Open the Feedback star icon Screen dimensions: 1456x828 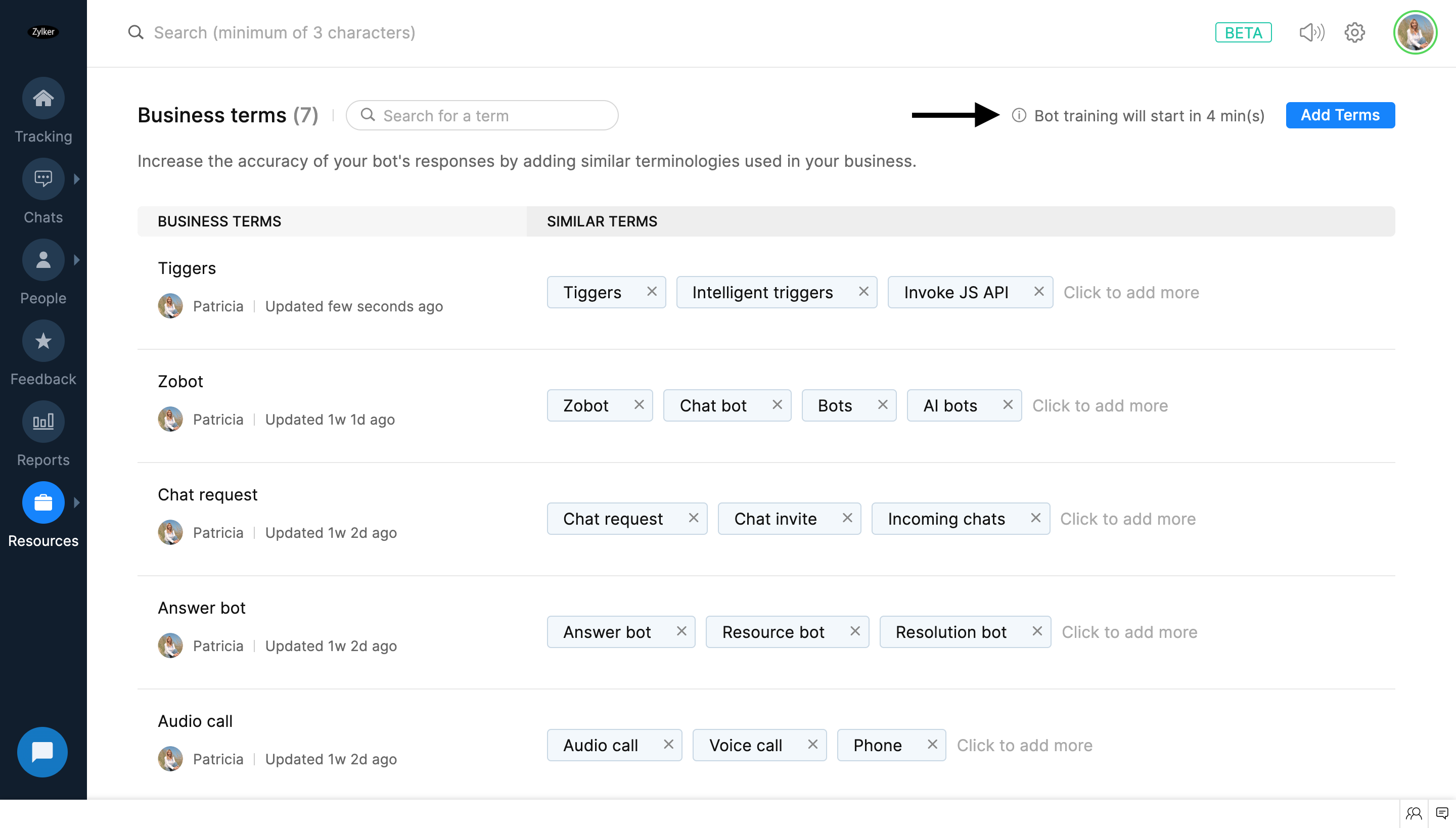click(43, 341)
